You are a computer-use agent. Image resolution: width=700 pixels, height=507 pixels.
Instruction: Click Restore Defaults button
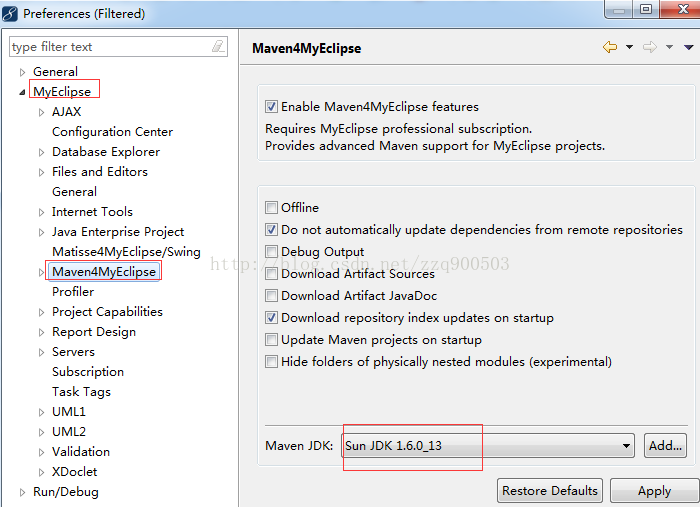550,490
